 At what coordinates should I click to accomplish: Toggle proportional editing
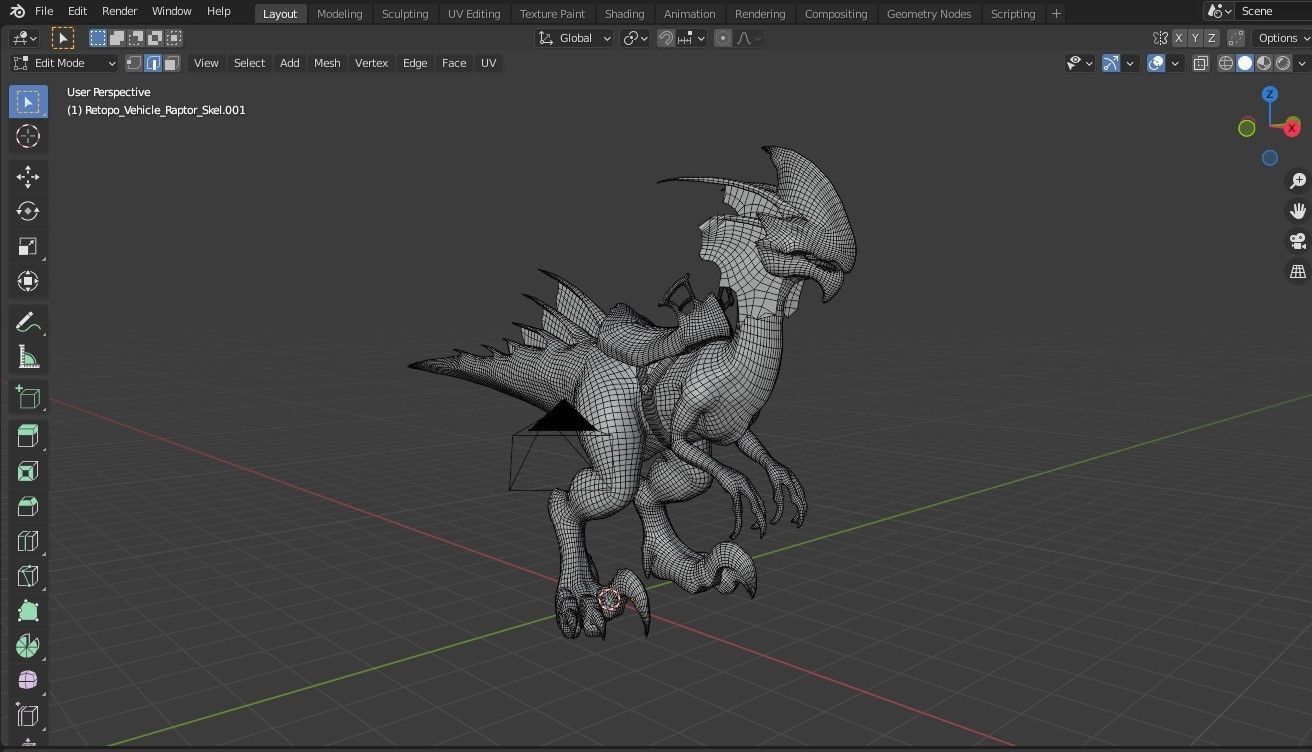723,38
